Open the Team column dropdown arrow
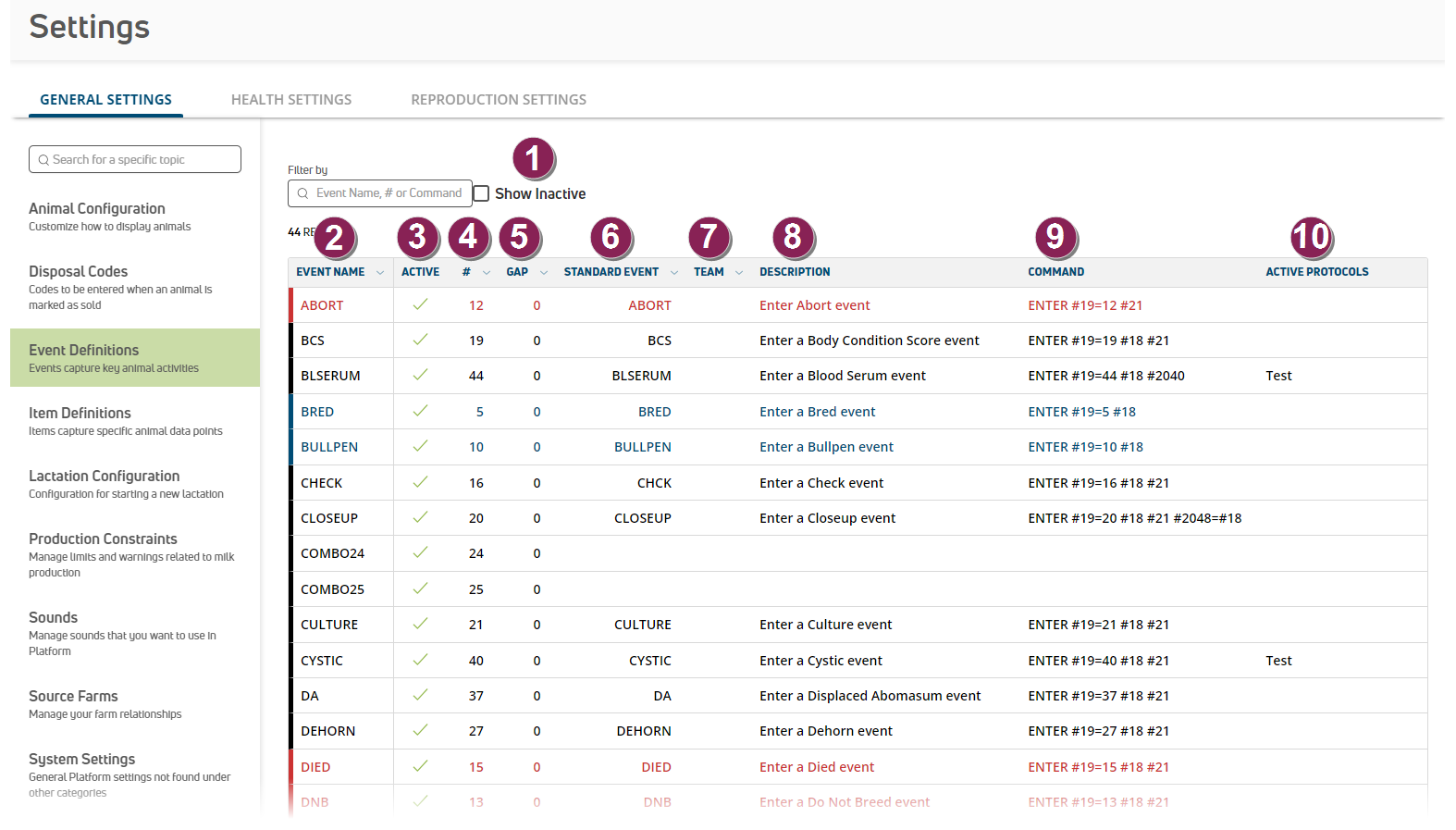Screen dimensions: 1456x830 click(739, 272)
